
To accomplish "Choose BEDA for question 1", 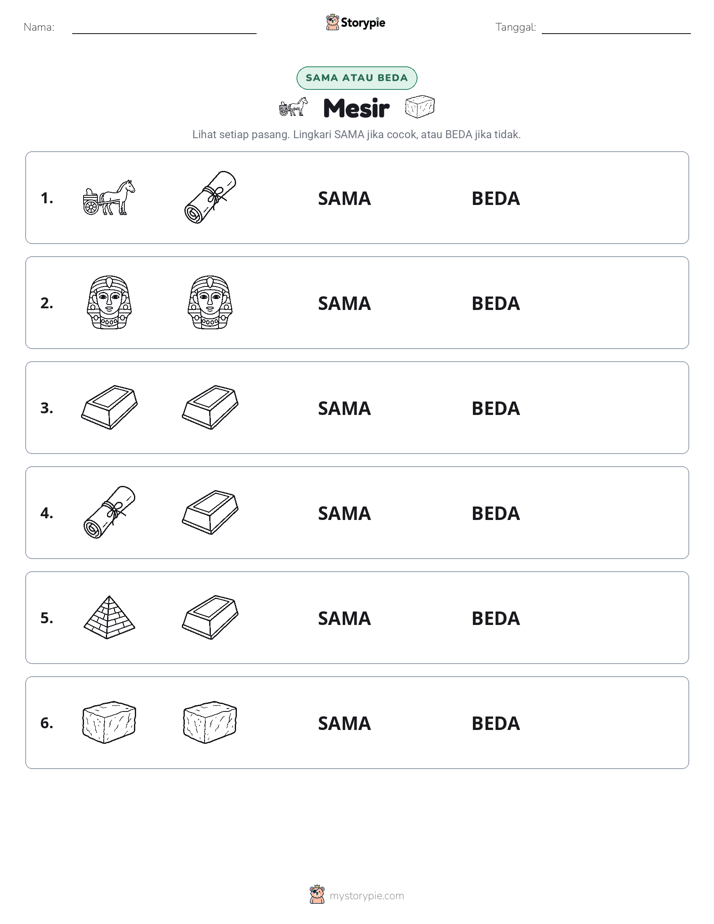I will click(495, 199).
